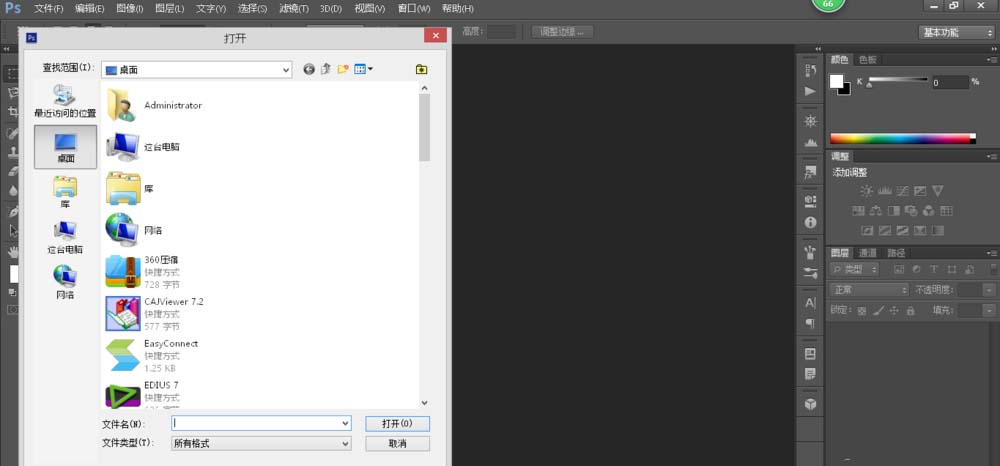
Task: Open the 3D cube panel icon
Action: [x=810, y=404]
